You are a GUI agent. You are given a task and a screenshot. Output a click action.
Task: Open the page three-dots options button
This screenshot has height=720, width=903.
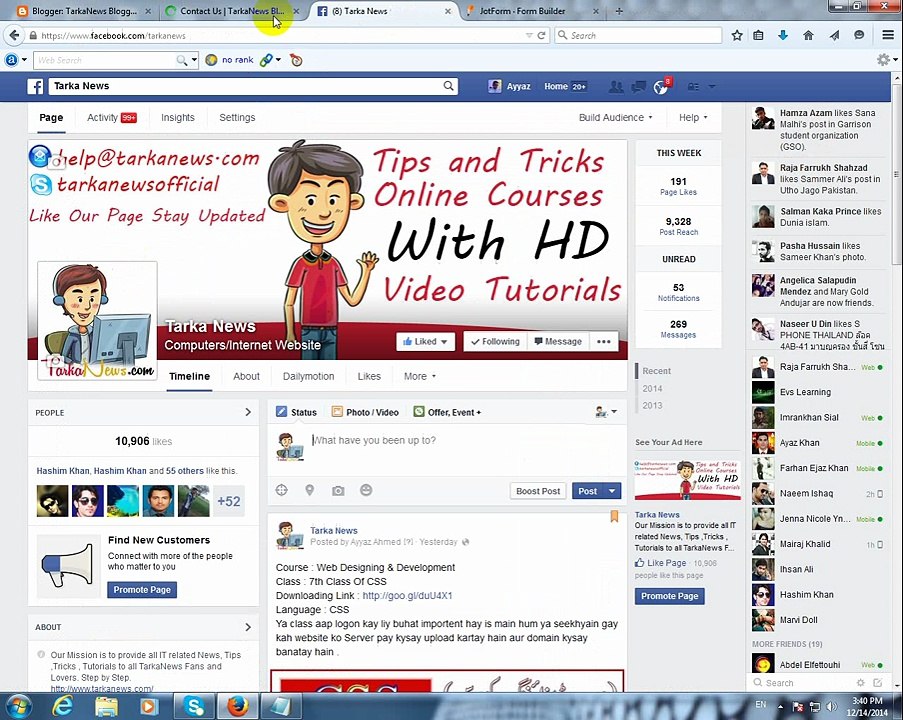tap(604, 342)
